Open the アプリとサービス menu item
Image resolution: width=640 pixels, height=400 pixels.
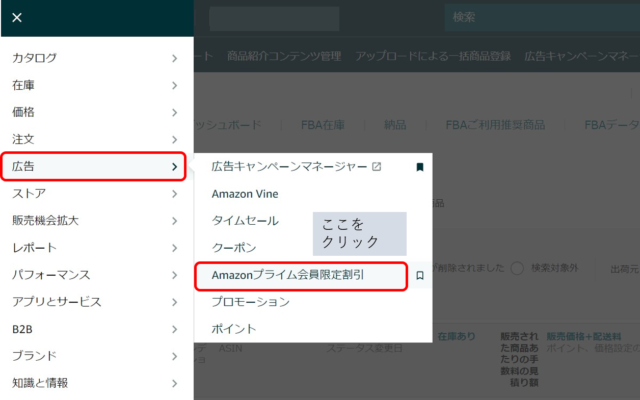pyautogui.click(x=97, y=302)
